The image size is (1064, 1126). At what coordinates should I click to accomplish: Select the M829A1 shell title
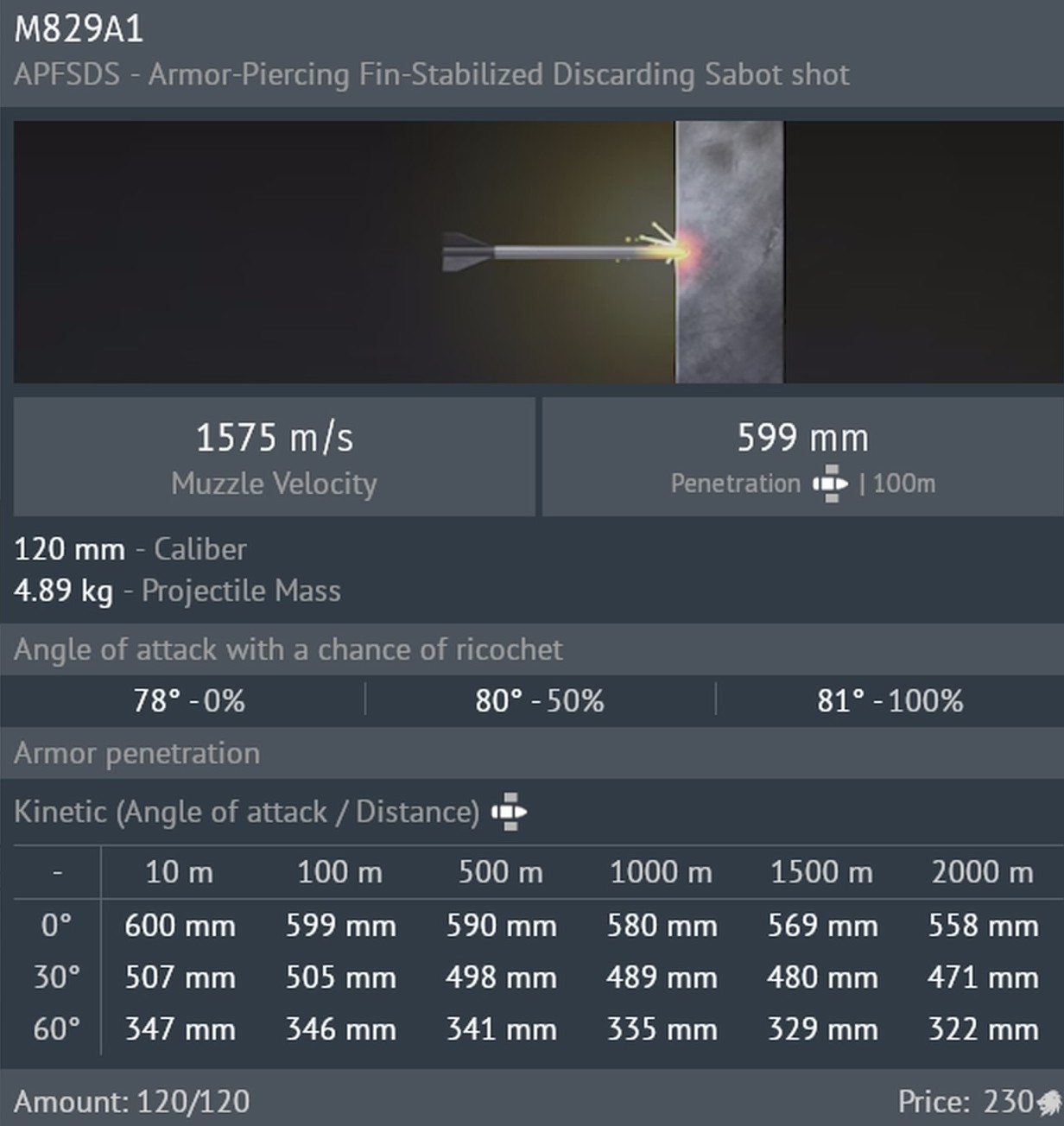pyautogui.click(x=79, y=29)
